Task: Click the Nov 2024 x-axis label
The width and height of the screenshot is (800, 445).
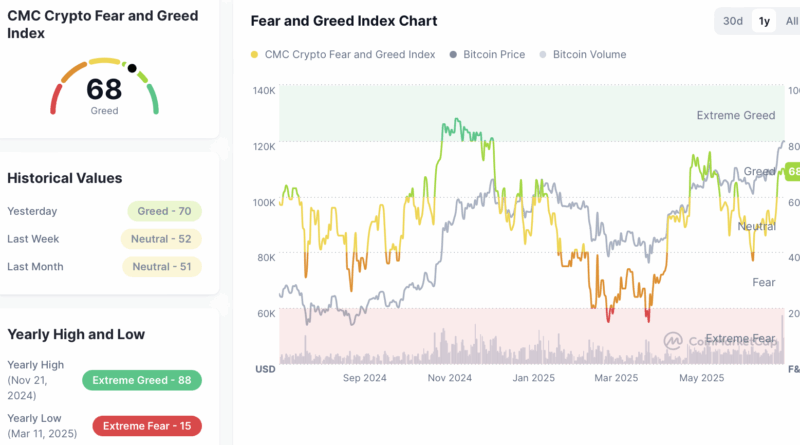Action: (449, 378)
